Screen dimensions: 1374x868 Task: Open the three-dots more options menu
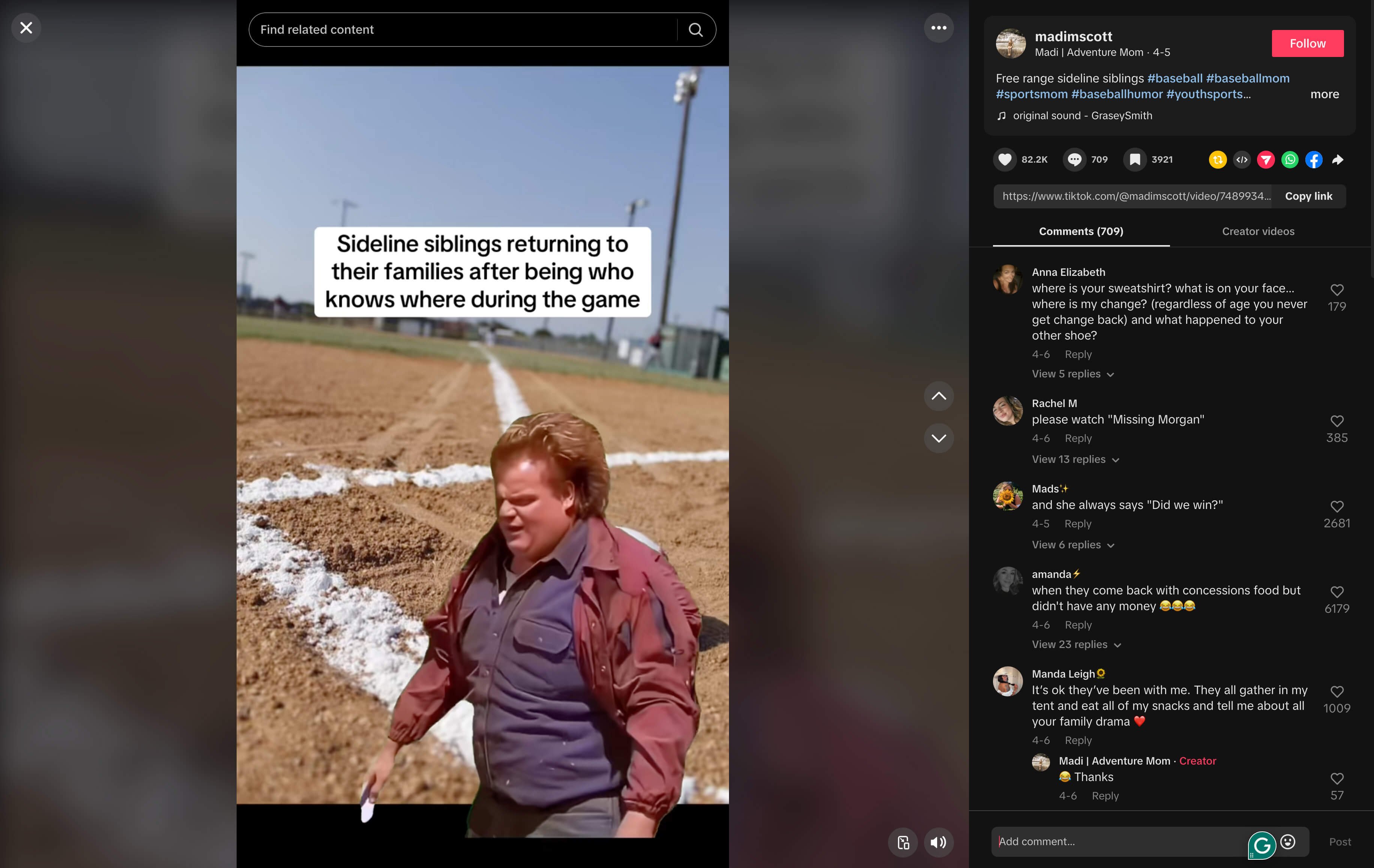(x=939, y=28)
